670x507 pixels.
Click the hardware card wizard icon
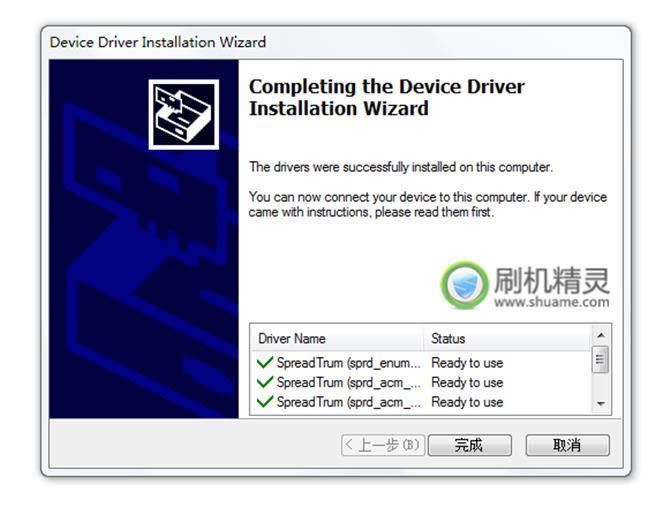pos(184,114)
